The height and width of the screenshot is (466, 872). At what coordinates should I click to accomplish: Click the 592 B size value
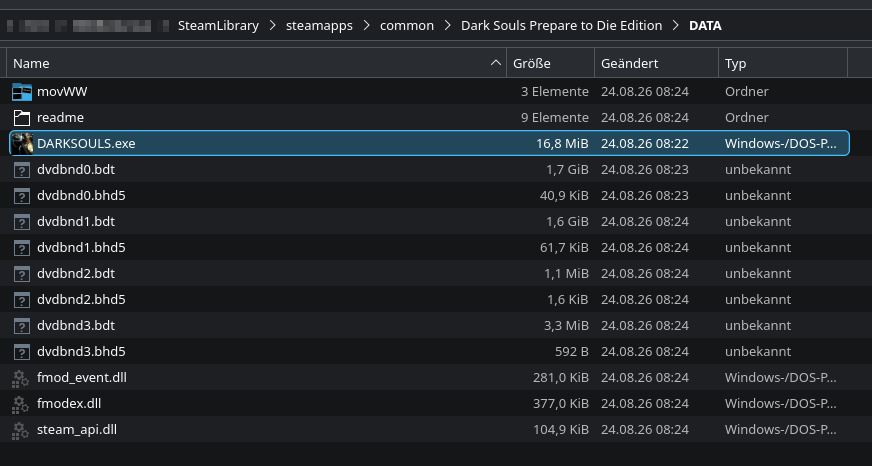click(x=572, y=351)
